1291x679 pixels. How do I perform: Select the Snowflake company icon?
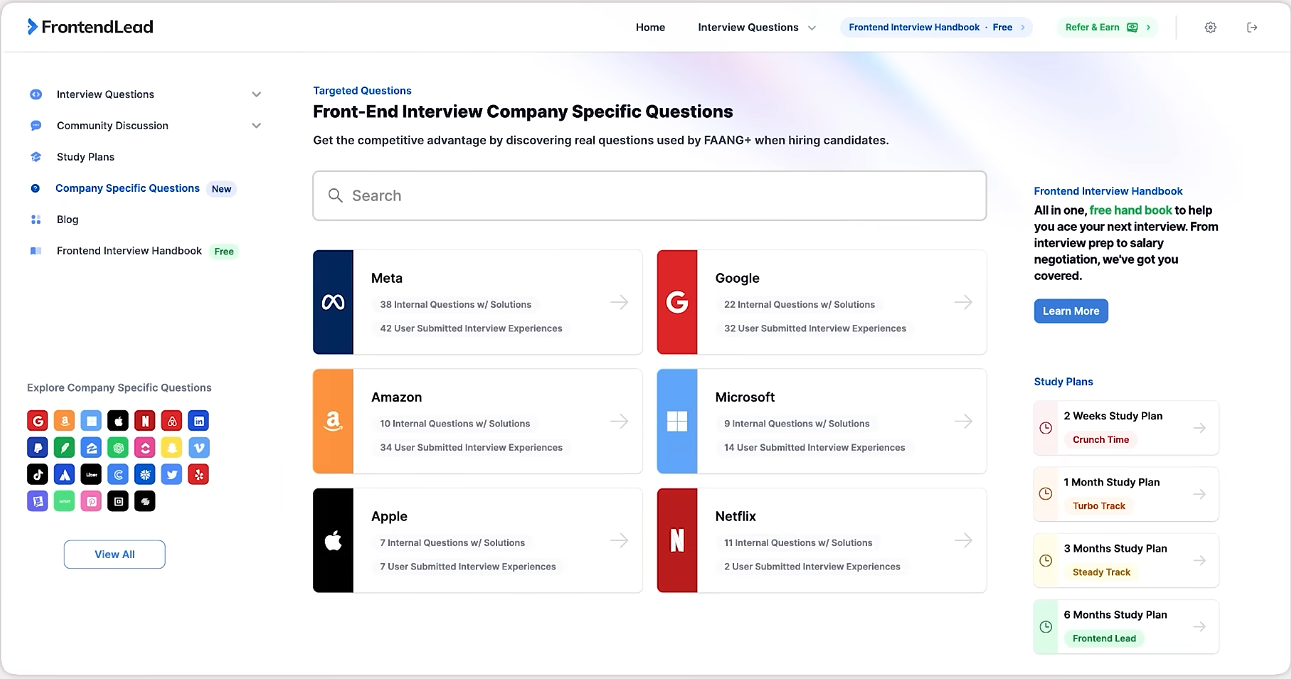145,474
